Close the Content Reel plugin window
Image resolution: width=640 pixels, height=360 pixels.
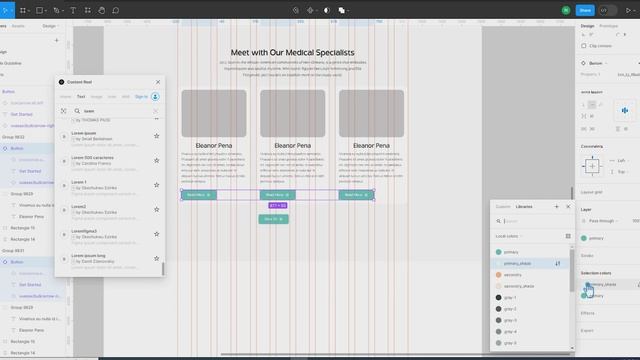pos(158,82)
